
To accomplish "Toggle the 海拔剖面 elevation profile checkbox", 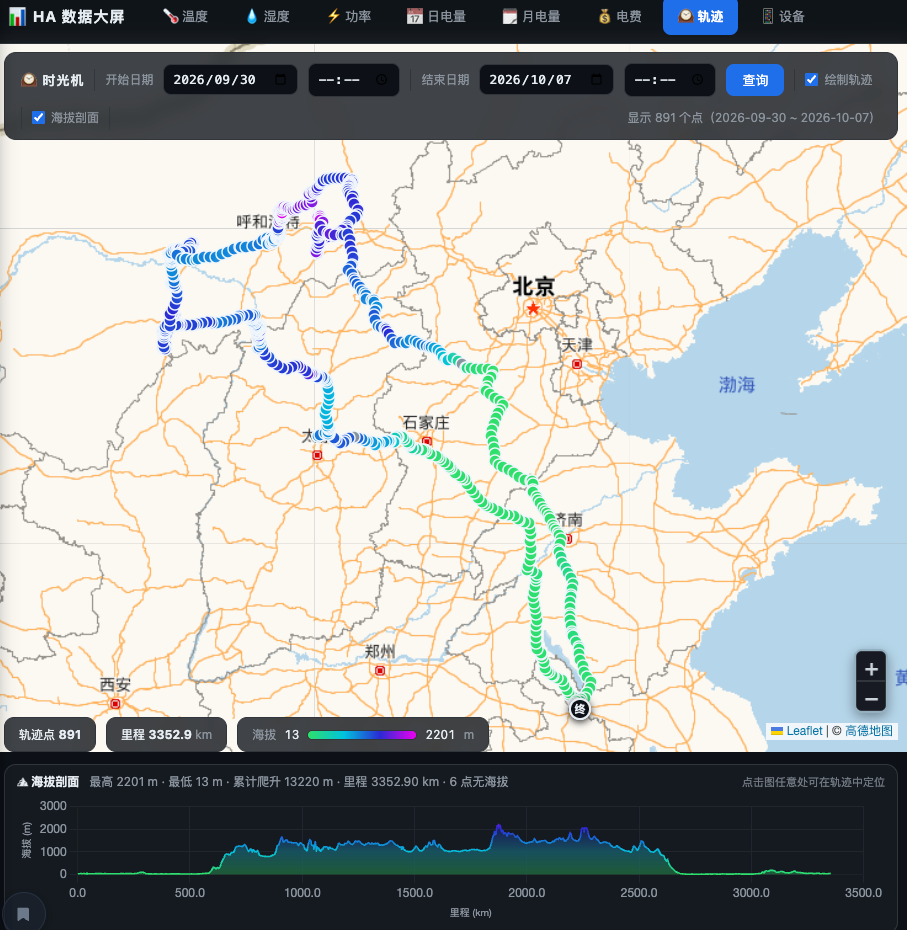I will (x=39, y=117).
